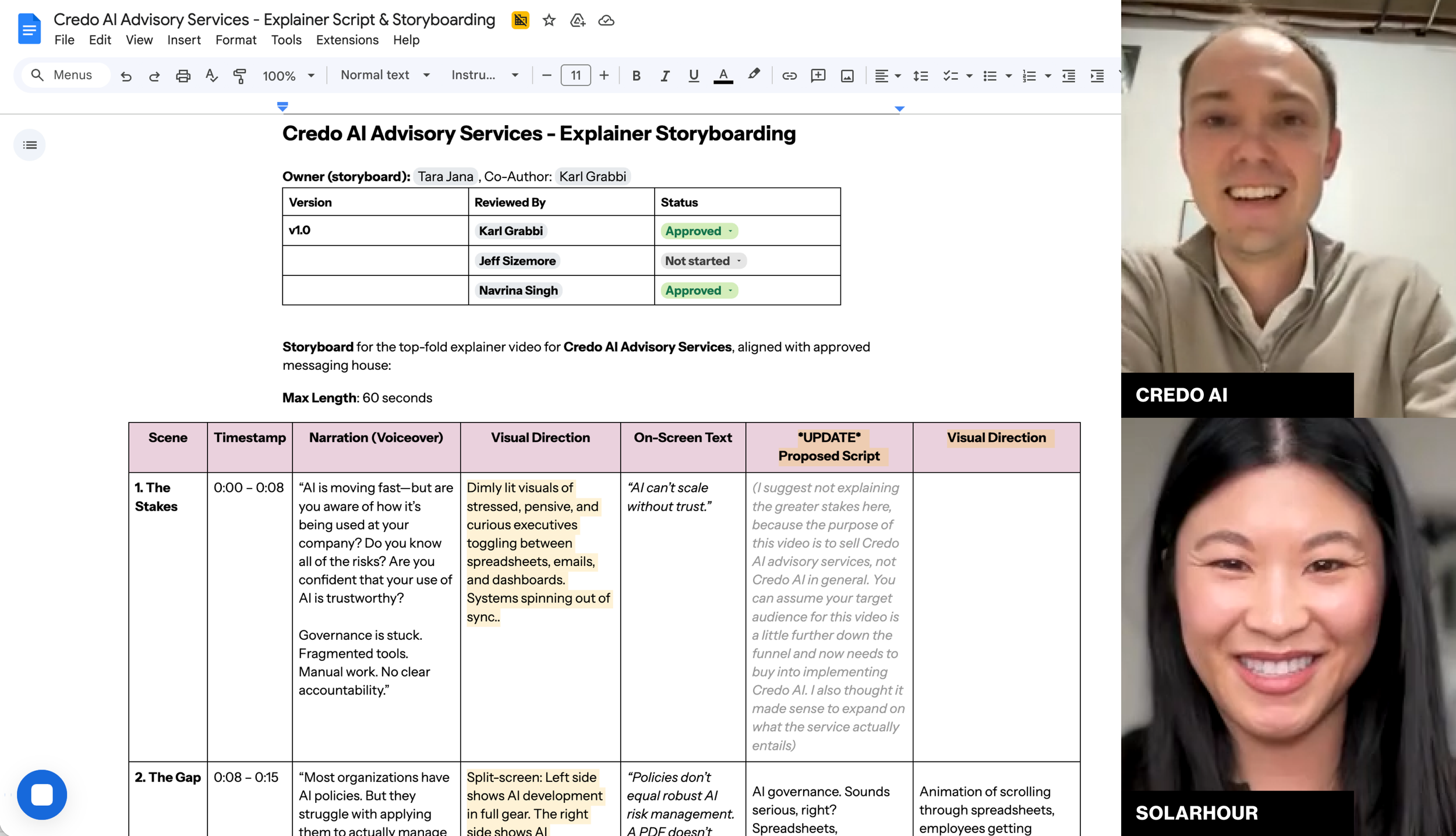Viewport: 1456px width, 836px height.
Task: Click the Tara Jana owner chip
Action: coord(446,176)
